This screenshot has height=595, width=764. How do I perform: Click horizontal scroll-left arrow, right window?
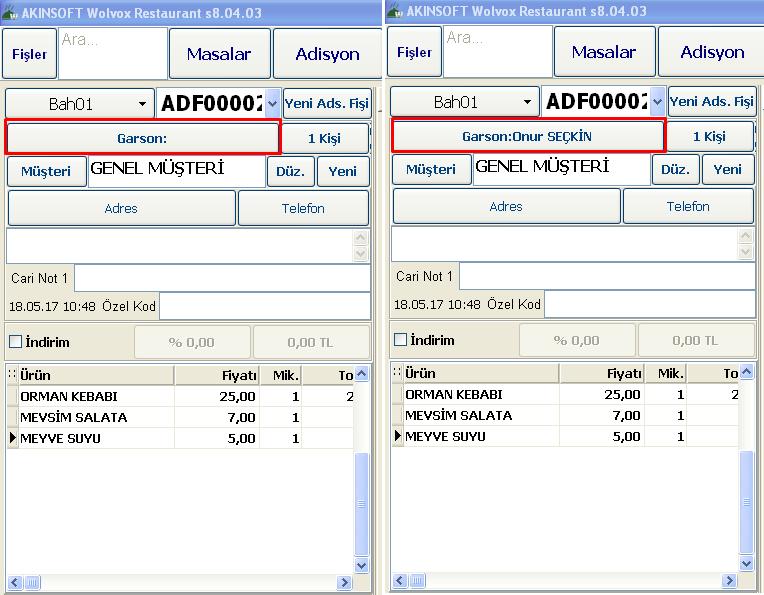tap(400, 580)
